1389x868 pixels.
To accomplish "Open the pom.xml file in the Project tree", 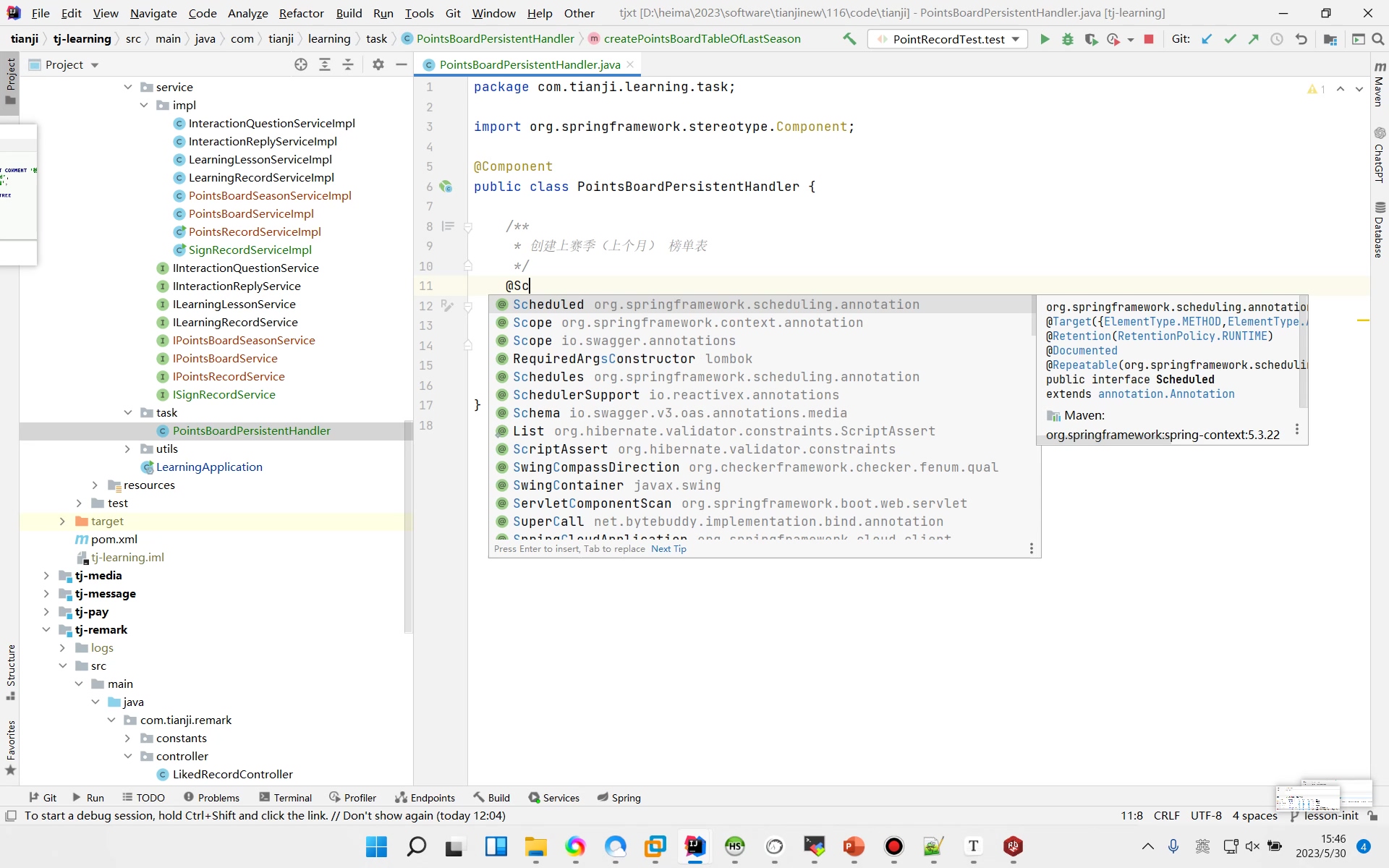I will (x=114, y=539).
